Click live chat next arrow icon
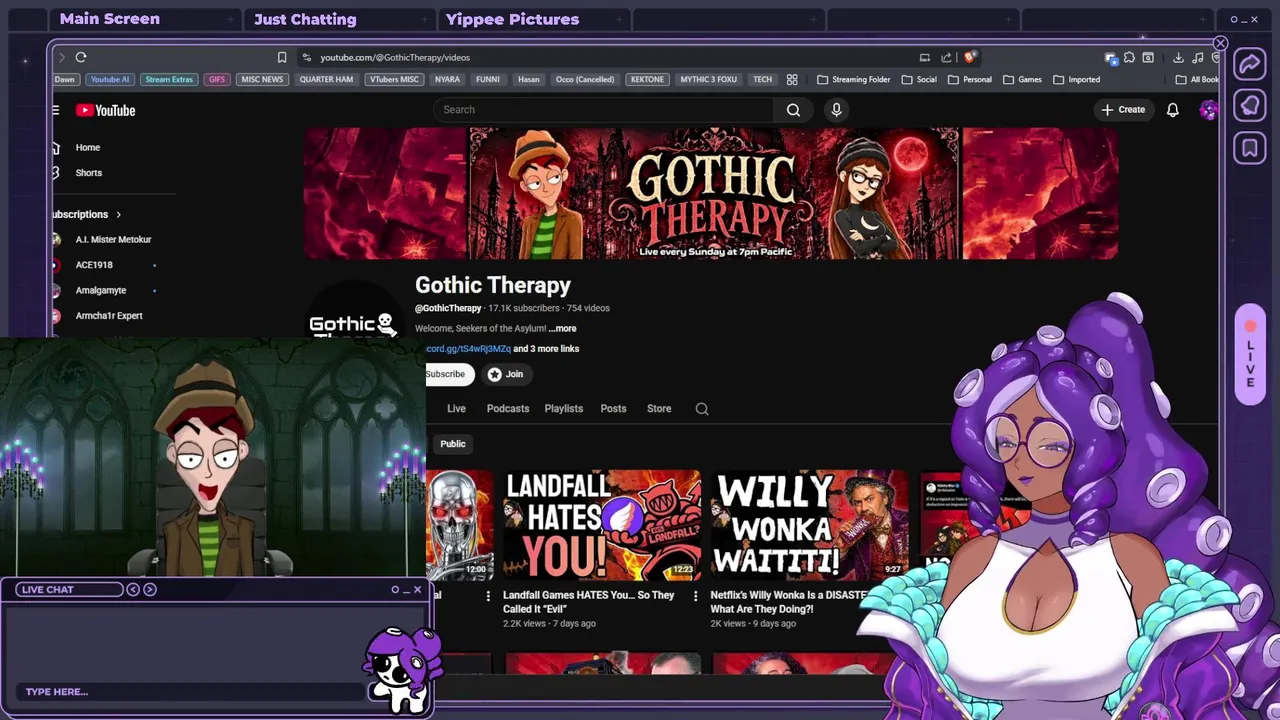This screenshot has height=720, width=1280. [150, 589]
